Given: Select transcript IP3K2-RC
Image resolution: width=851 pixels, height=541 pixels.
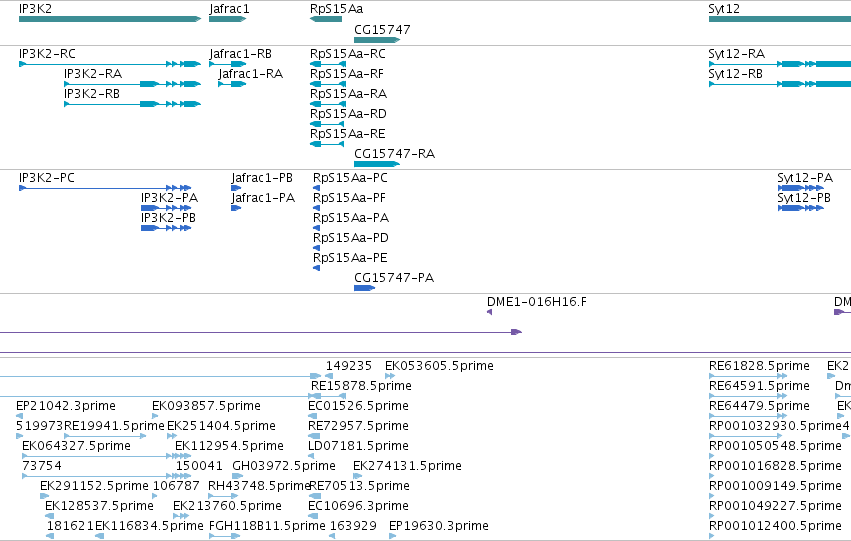Looking at the screenshot, I should pyautogui.click(x=110, y=64).
